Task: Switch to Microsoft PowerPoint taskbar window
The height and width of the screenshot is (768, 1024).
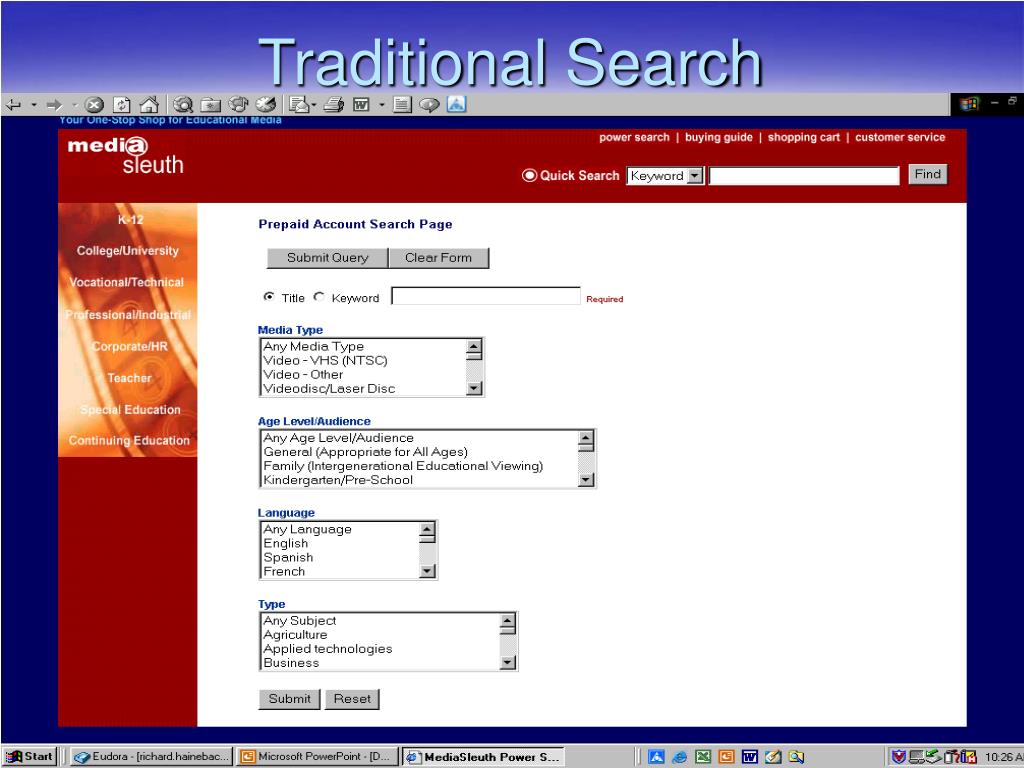Action: (x=317, y=756)
